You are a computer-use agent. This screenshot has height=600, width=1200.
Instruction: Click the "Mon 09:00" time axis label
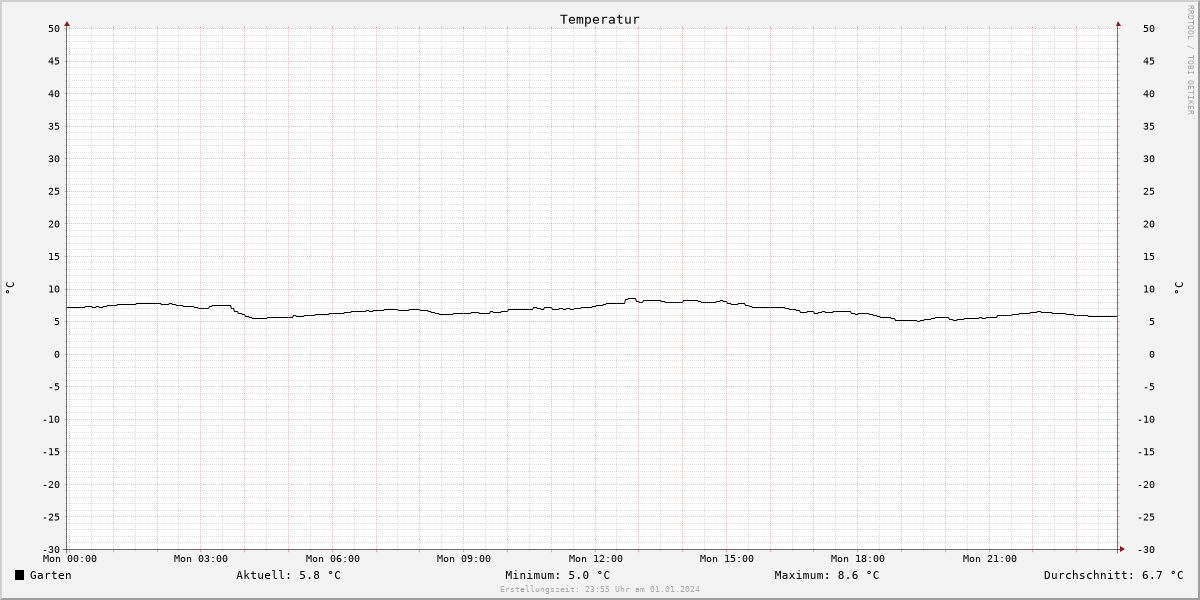(x=464, y=559)
